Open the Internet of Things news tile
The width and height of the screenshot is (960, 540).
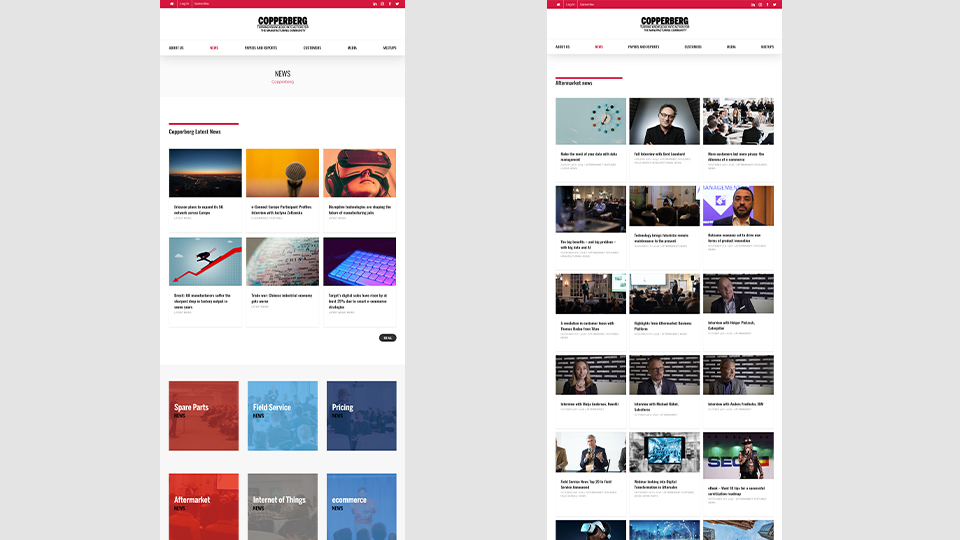[x=283, y=506]
